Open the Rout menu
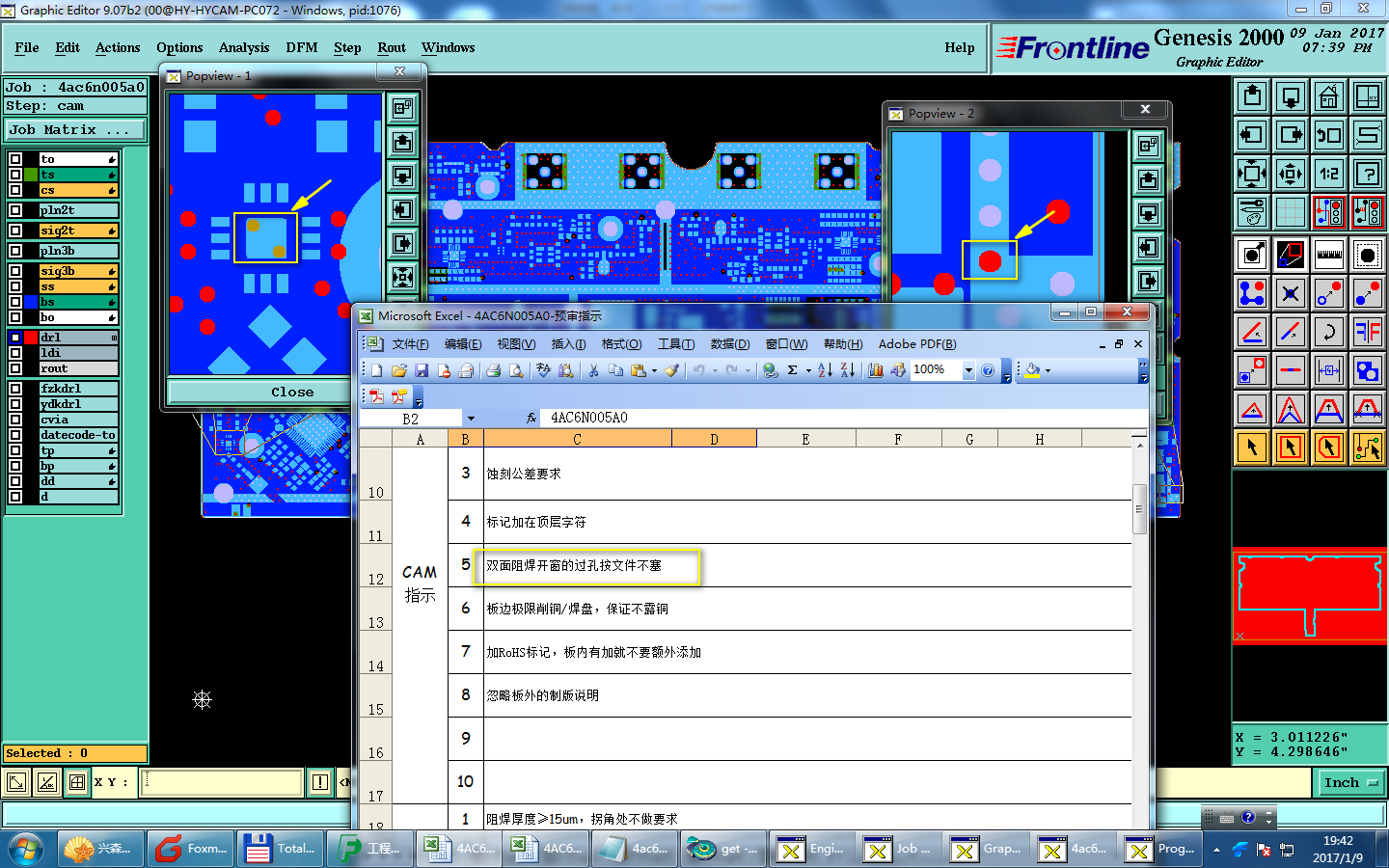This screenshot has height=868, width=1389. pyautogui.click(x=392, y=47)
